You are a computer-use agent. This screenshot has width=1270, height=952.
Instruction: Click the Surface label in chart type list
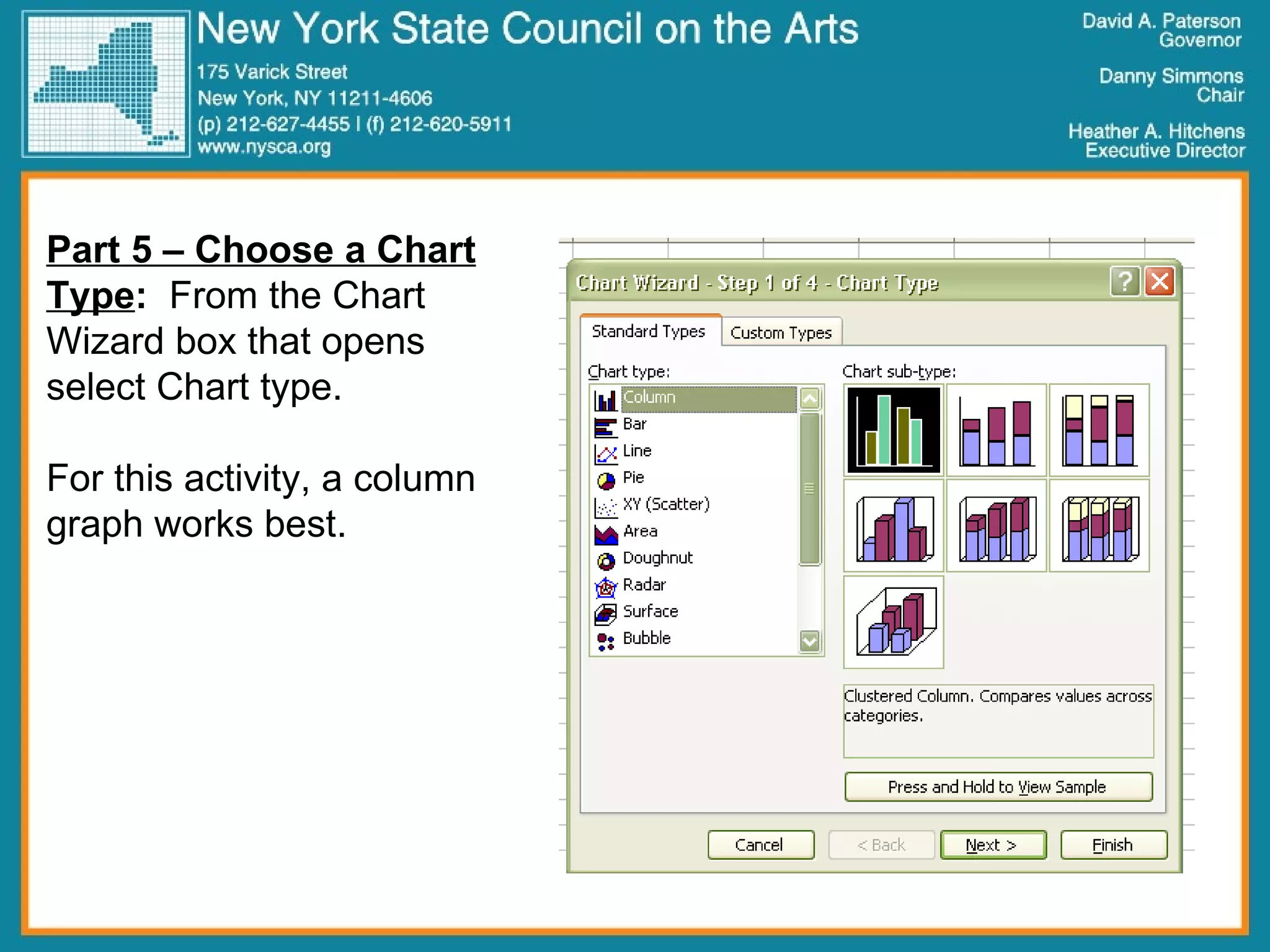(651, 611)
